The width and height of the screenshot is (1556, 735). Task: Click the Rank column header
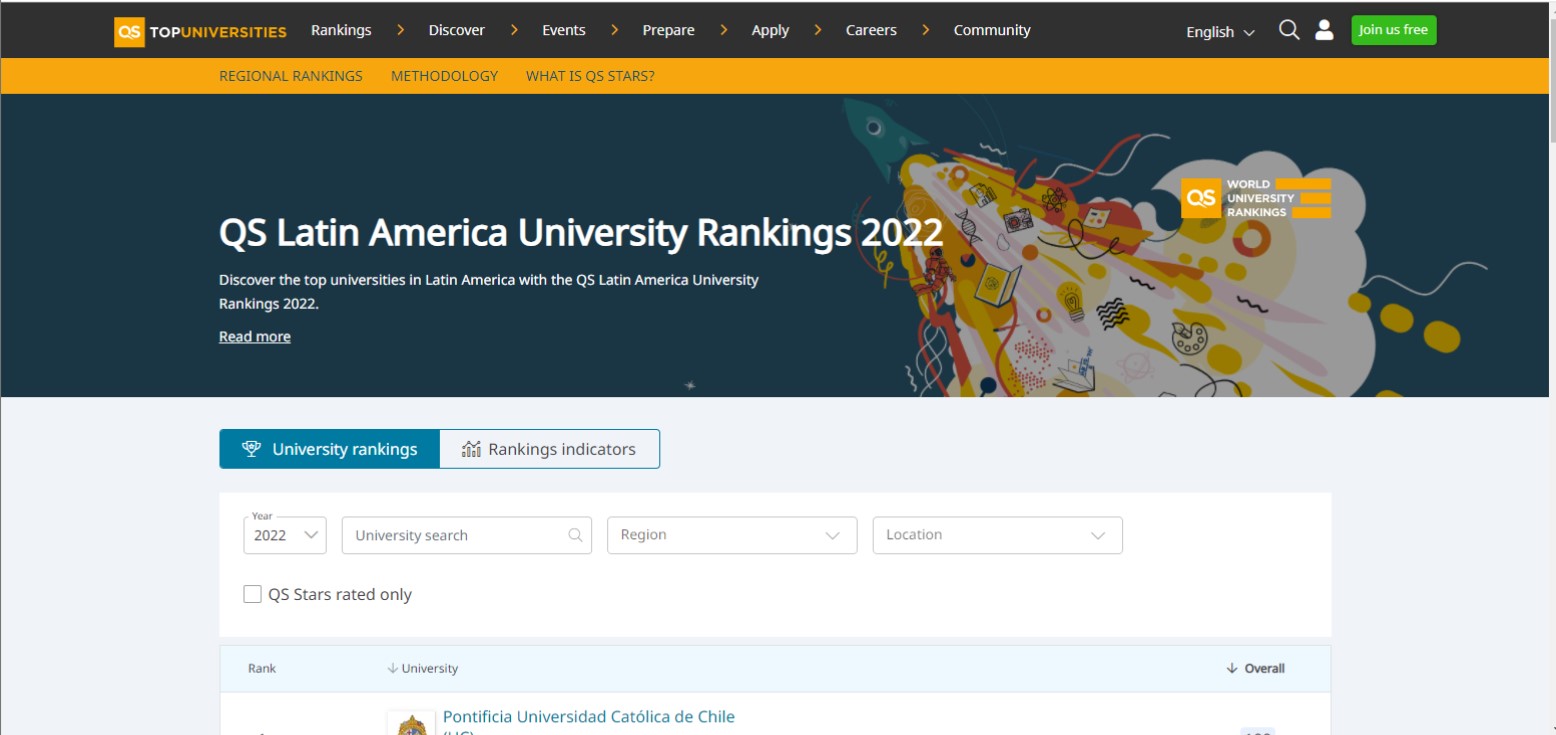point(262,668)
